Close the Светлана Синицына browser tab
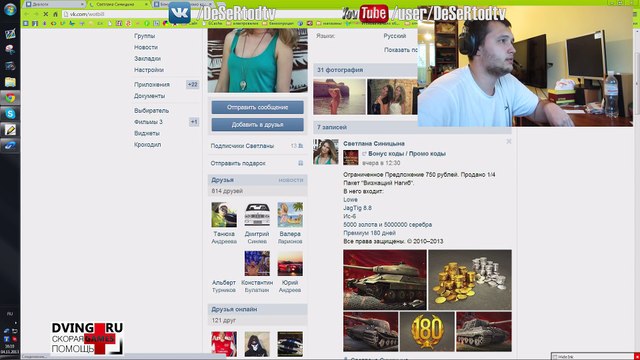This screenshot has height=360, width=640. (x=147, y=4)
